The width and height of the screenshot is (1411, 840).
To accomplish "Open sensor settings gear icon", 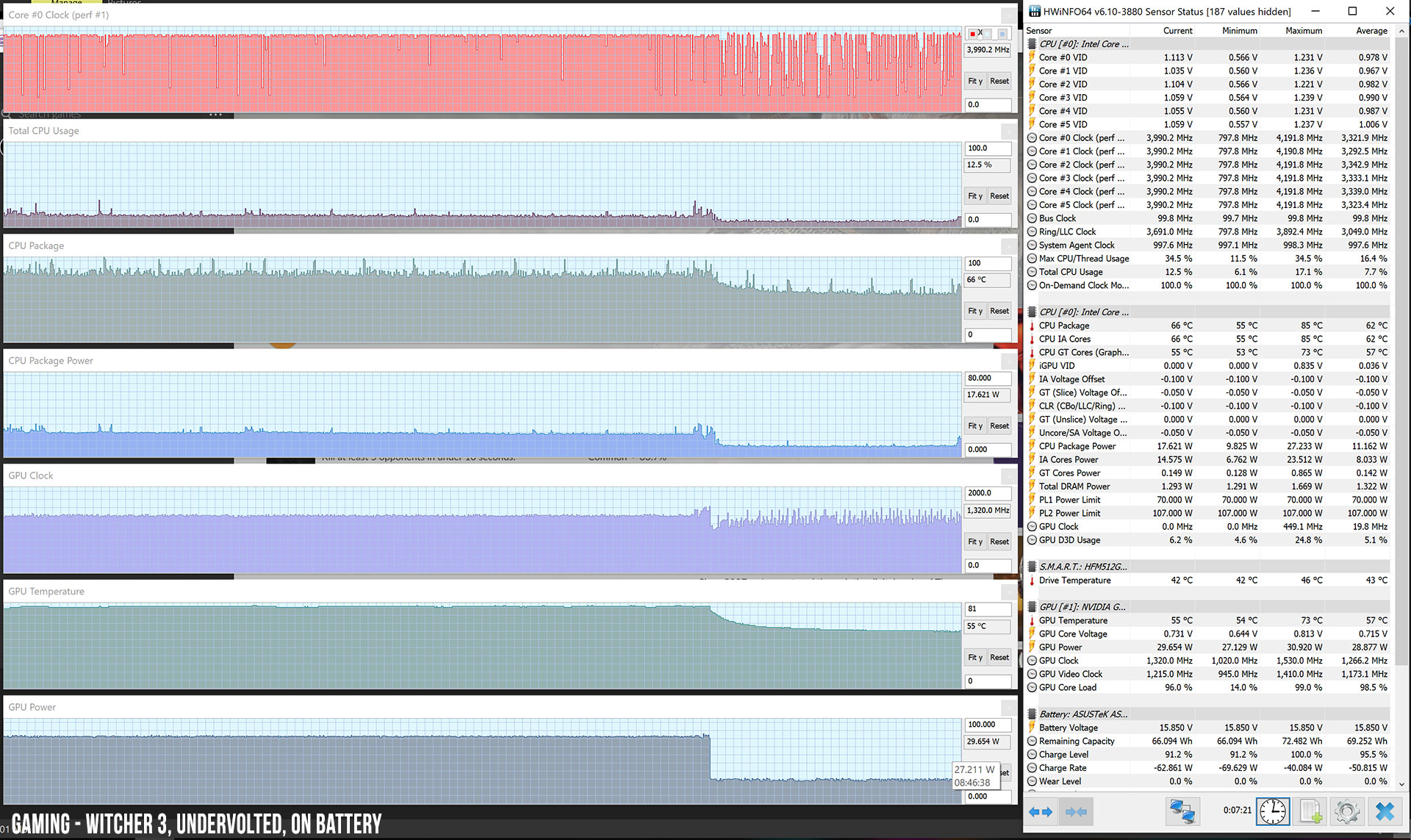I will click(1347, 811).
